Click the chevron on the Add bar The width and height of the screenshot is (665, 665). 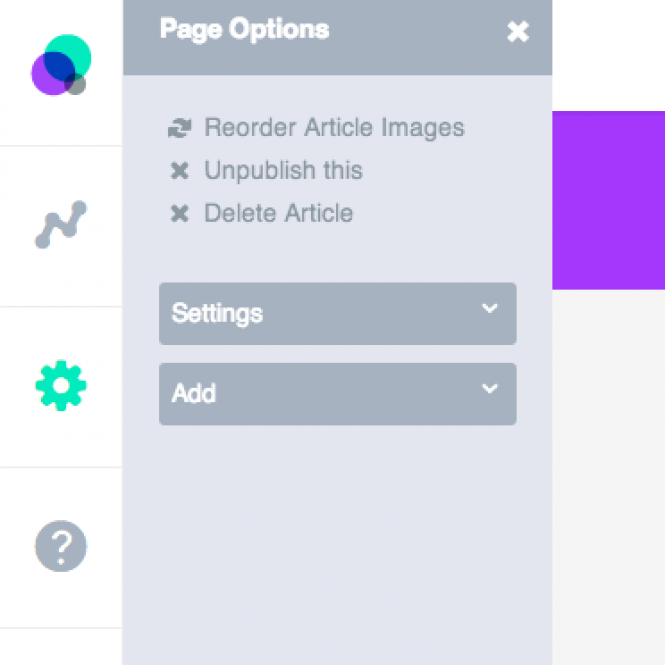click(490, 388)
